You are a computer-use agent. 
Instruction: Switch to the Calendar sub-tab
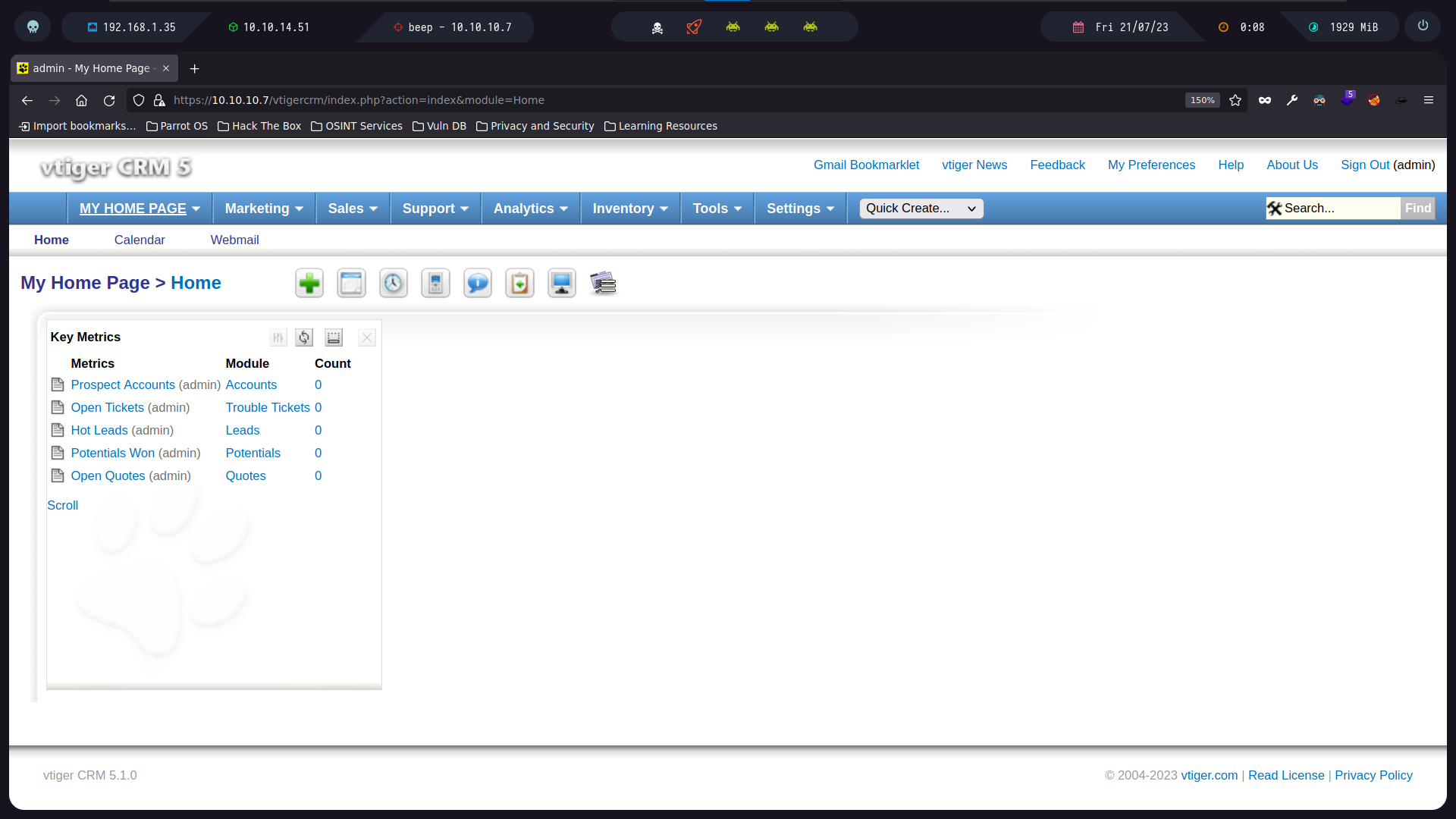click(140, 240)
